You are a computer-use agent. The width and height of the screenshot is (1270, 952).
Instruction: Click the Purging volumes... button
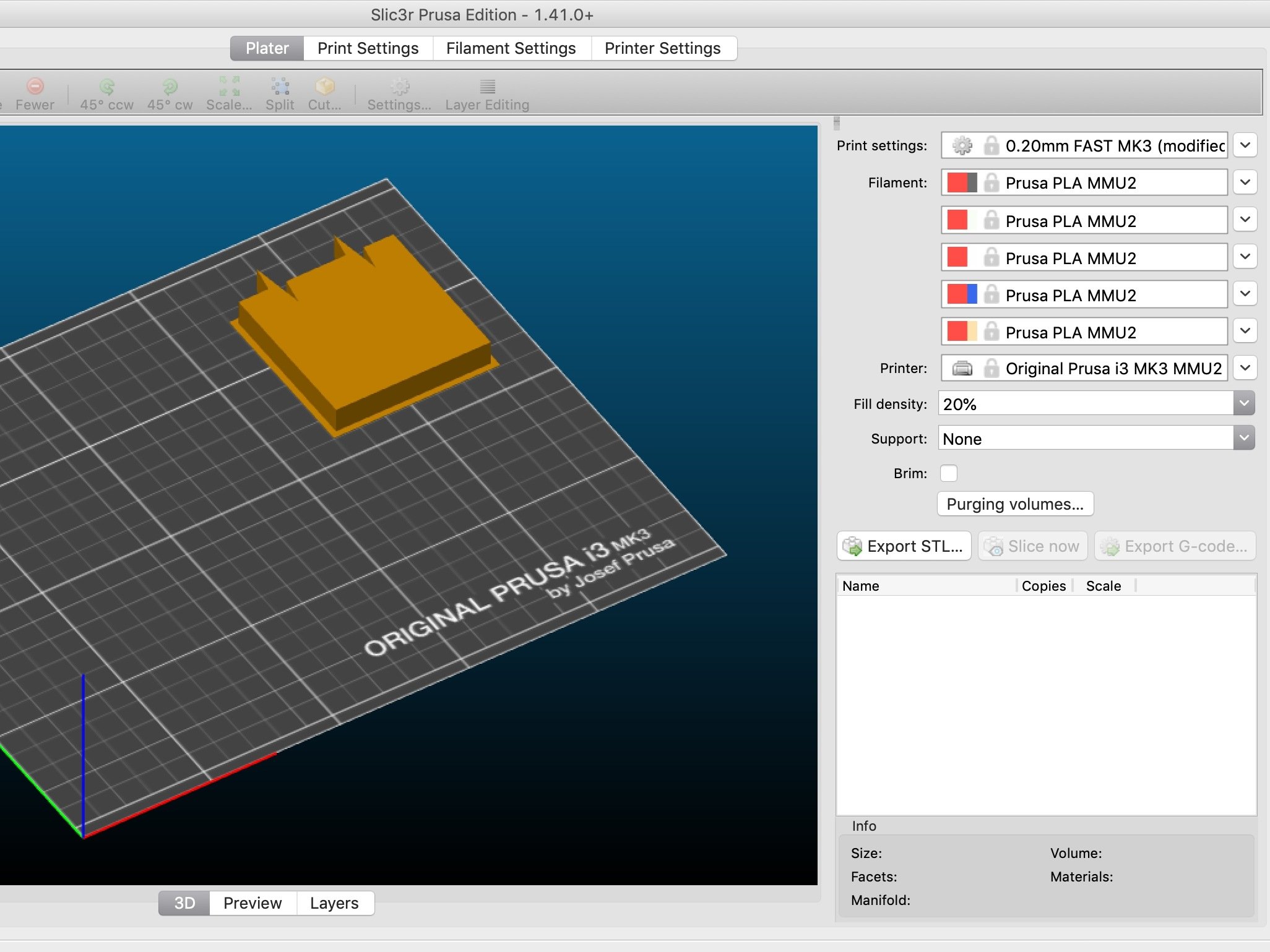[1015, 504]
